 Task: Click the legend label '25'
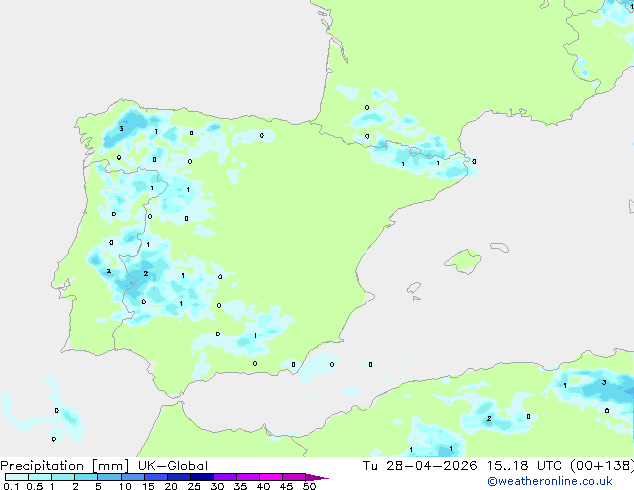coord(194,486)
